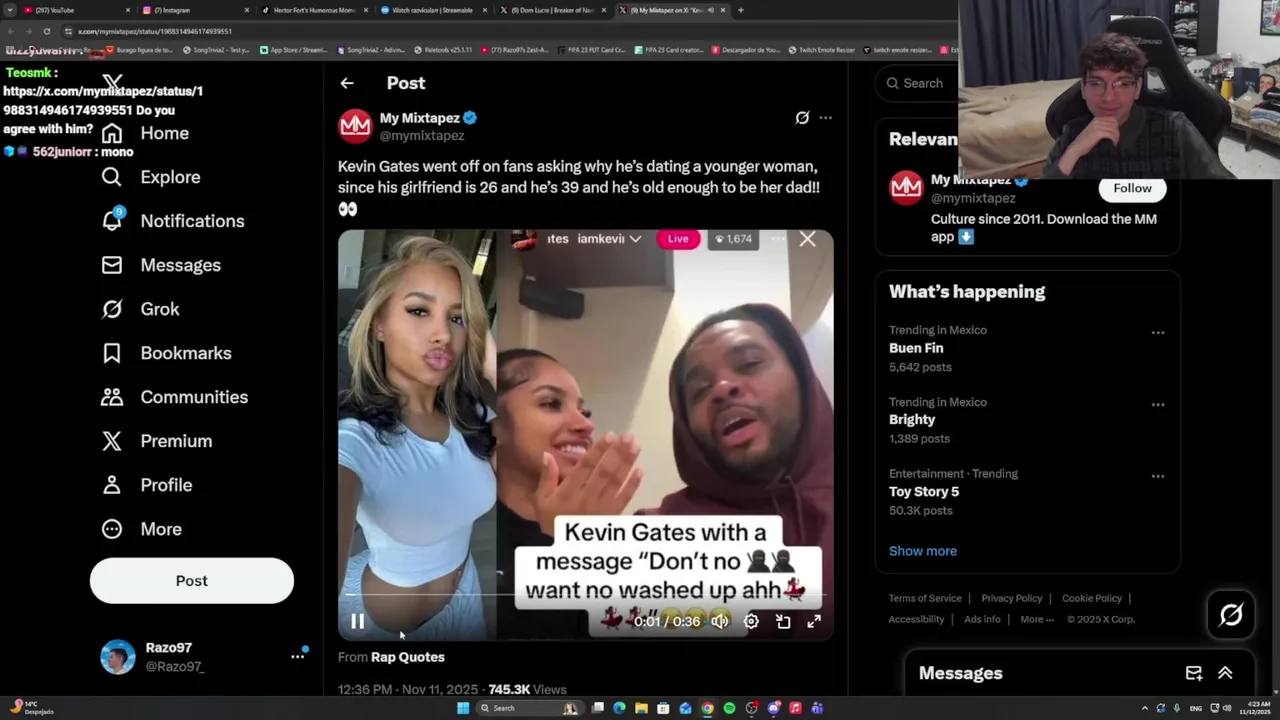Screen dimensions: 1280x720
Task: Open a new browser tab
Action: point(740,10)
